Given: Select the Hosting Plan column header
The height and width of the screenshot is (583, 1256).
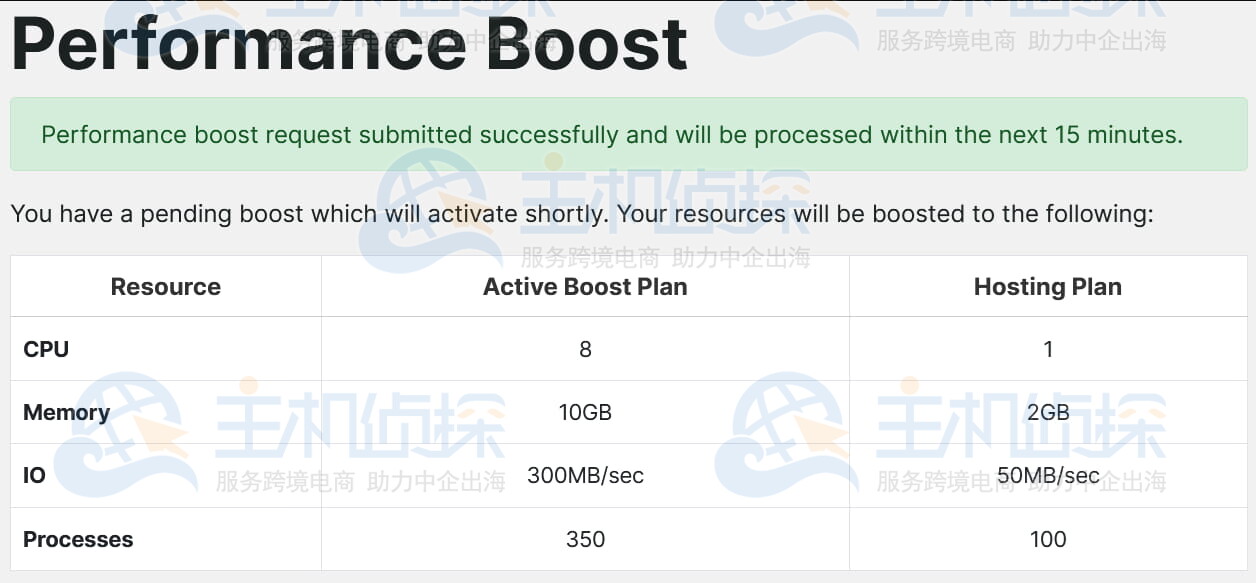Looking at the screenshot, I should [x=1047, y=287].
